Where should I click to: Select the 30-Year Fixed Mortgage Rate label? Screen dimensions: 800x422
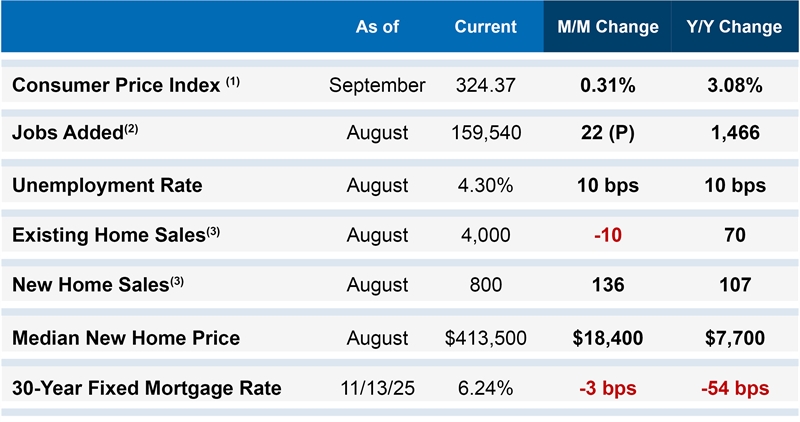[x=147, y=388]
